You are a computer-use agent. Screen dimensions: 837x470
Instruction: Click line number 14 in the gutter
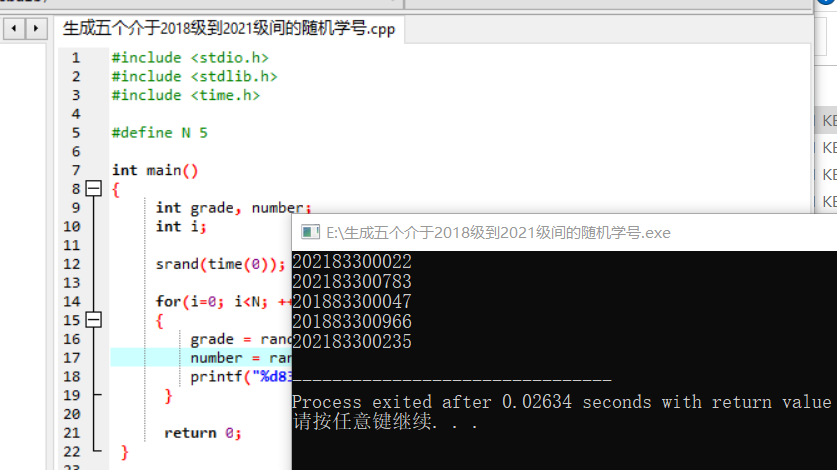(72, 302)
